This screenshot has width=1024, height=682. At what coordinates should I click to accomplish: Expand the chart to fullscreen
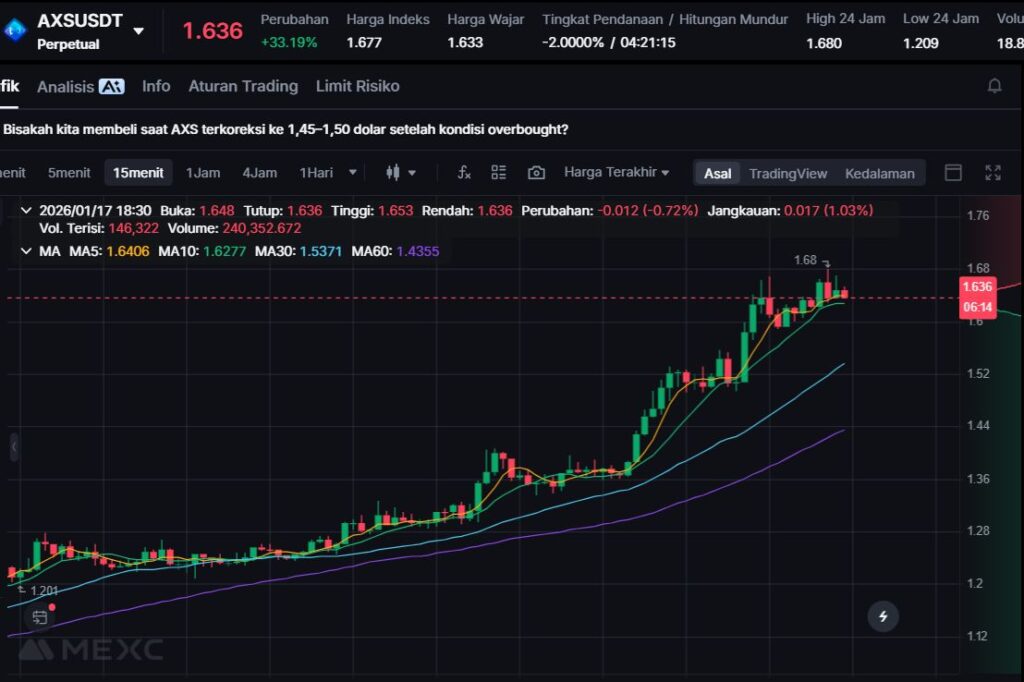[993, 173]
